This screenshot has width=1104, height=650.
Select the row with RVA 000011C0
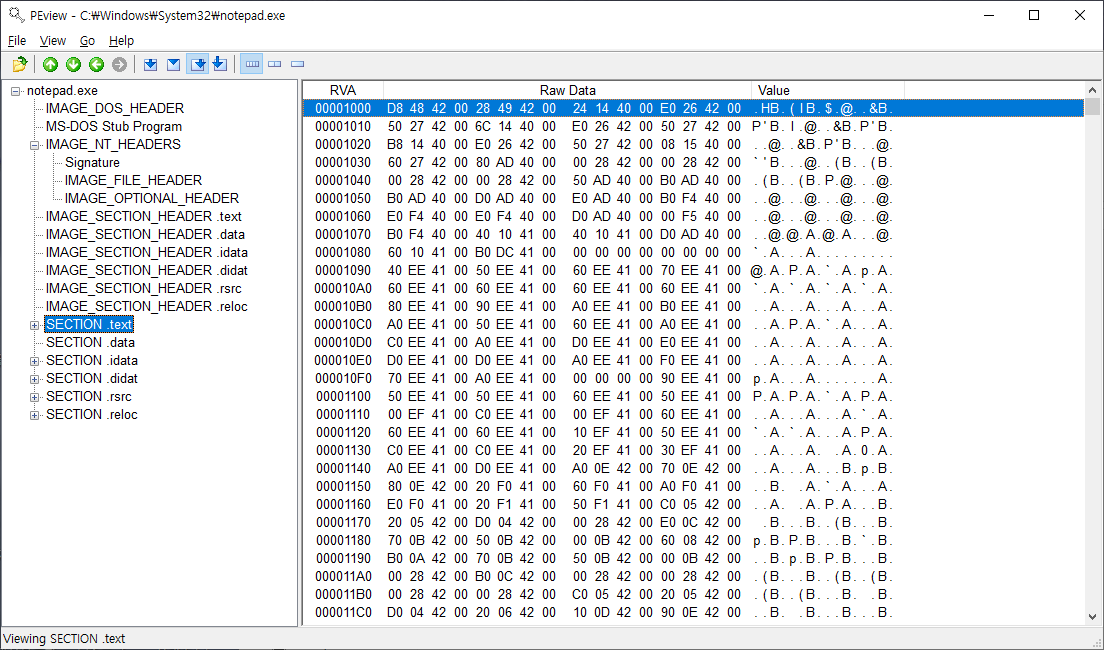click(x=694, y=612)
